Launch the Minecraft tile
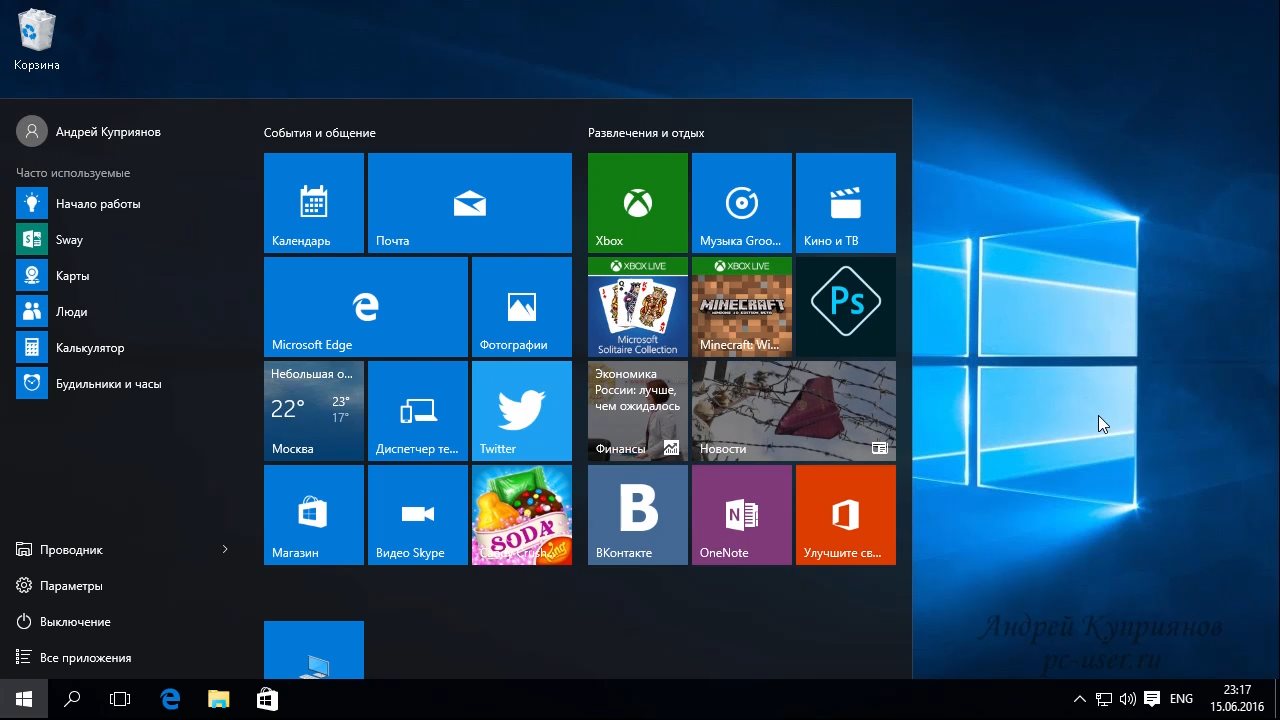Viewport: 1280px width, 720px height. click(741, 306)
